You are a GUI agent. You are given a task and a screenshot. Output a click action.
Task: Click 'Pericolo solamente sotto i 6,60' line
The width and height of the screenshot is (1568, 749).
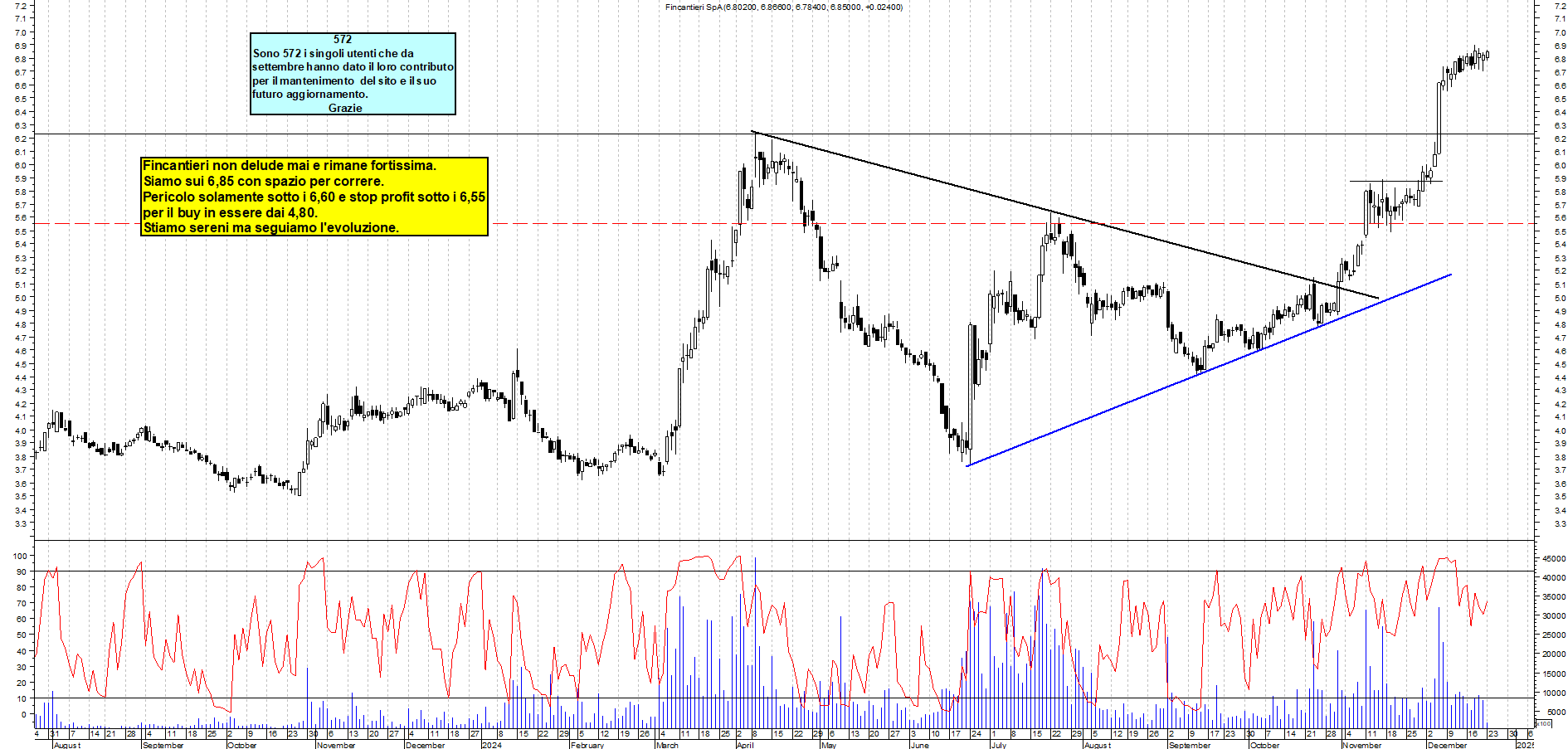coord(314,197)
